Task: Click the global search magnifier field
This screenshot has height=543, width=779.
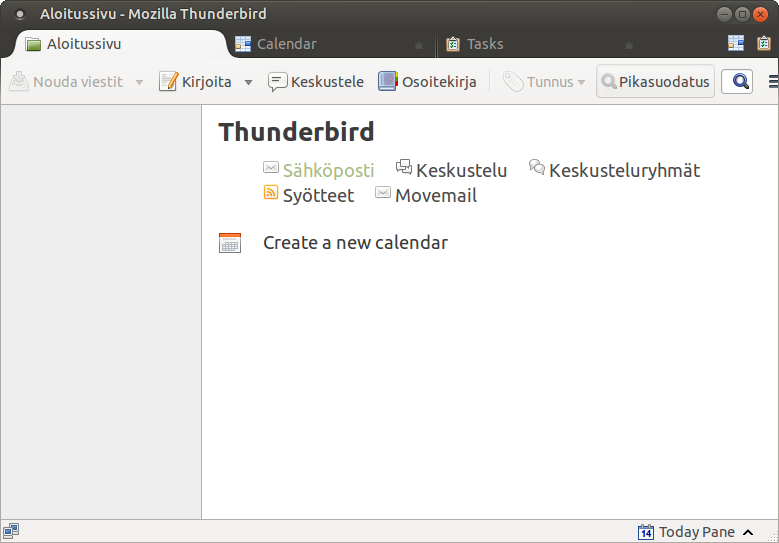Action: coord(737,81)
